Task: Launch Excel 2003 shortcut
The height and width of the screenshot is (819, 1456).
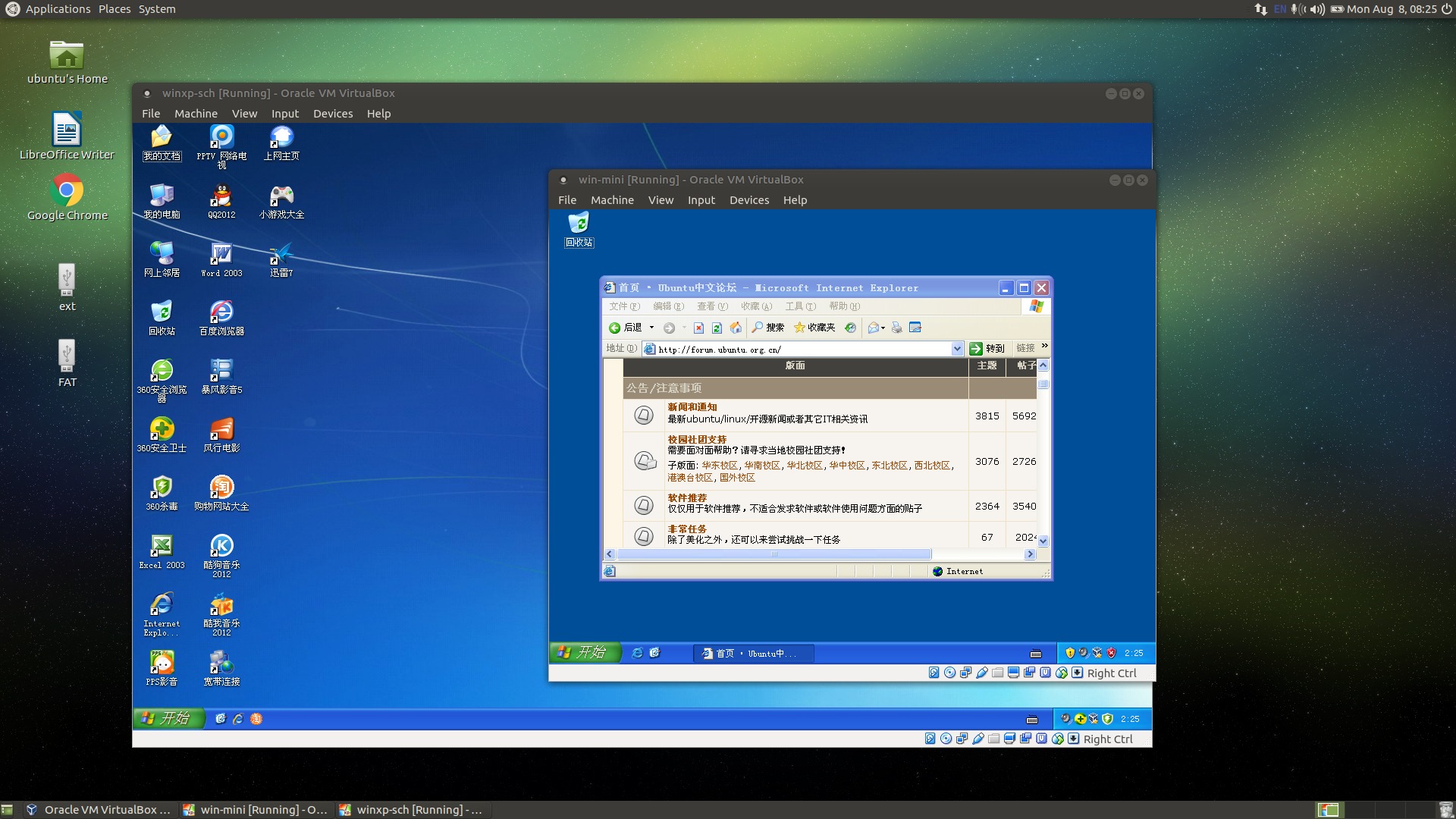Action: click(162, 551)
